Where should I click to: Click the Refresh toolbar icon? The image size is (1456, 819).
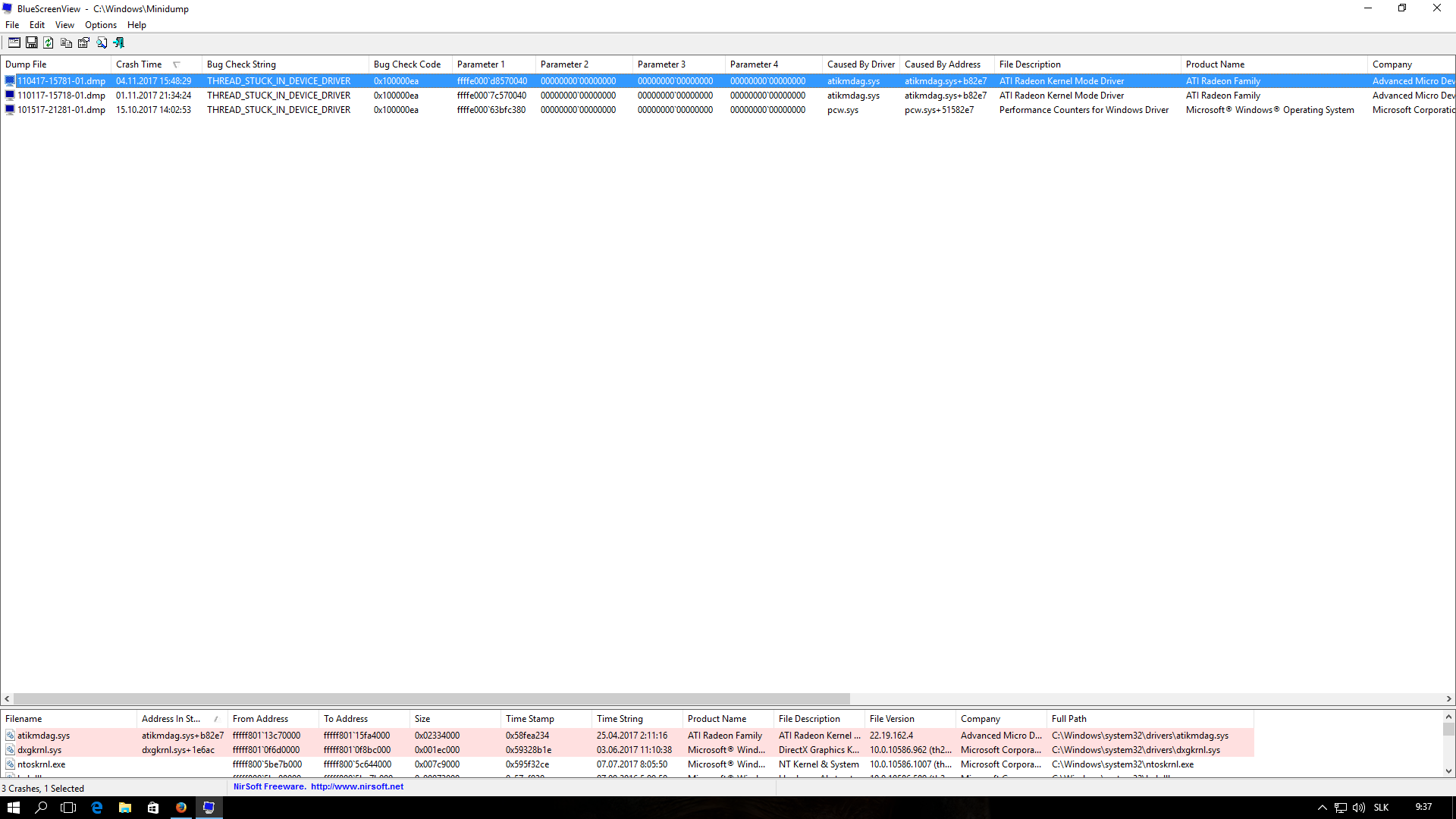pyautogui.click(x=49, y=42)
